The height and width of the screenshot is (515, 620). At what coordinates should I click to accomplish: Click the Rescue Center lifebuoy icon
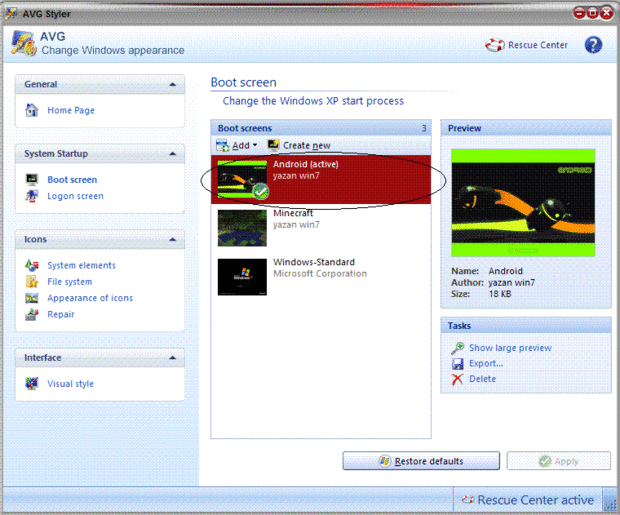click(x=495, y=45)
